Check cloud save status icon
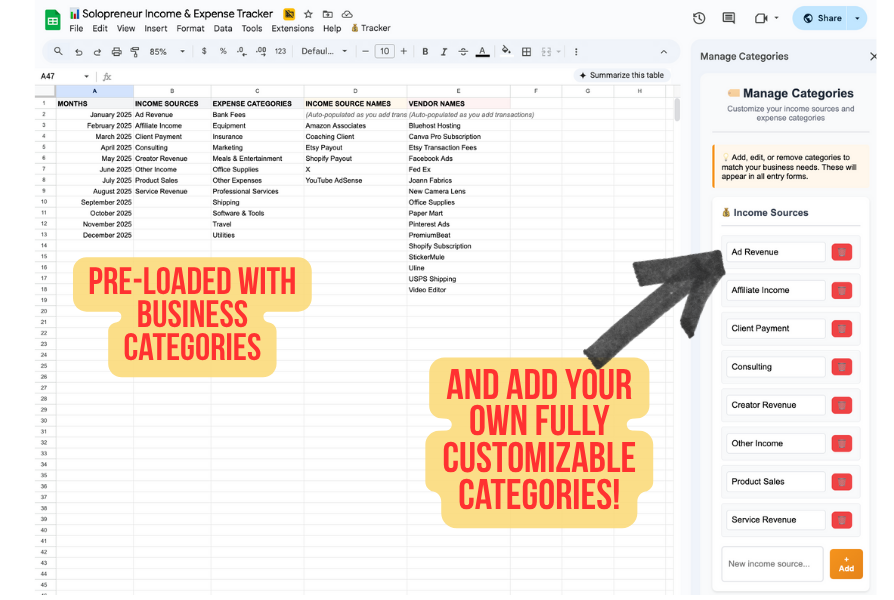This screenshot has height=600, width=894. pos(347,14)
